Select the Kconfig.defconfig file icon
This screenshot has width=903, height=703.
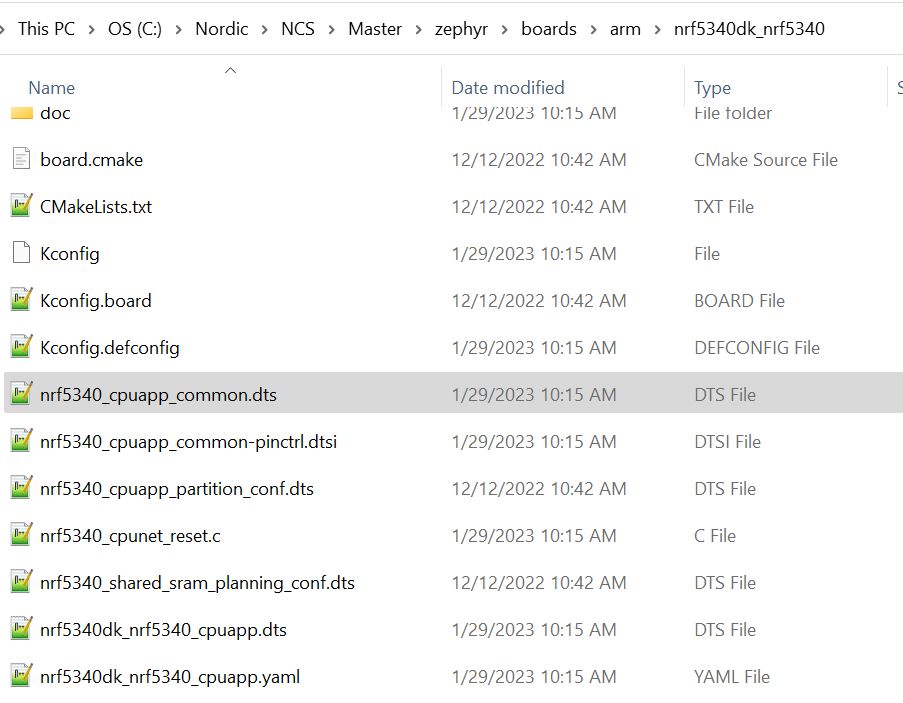pyautogui.click(x=22, y=348)
